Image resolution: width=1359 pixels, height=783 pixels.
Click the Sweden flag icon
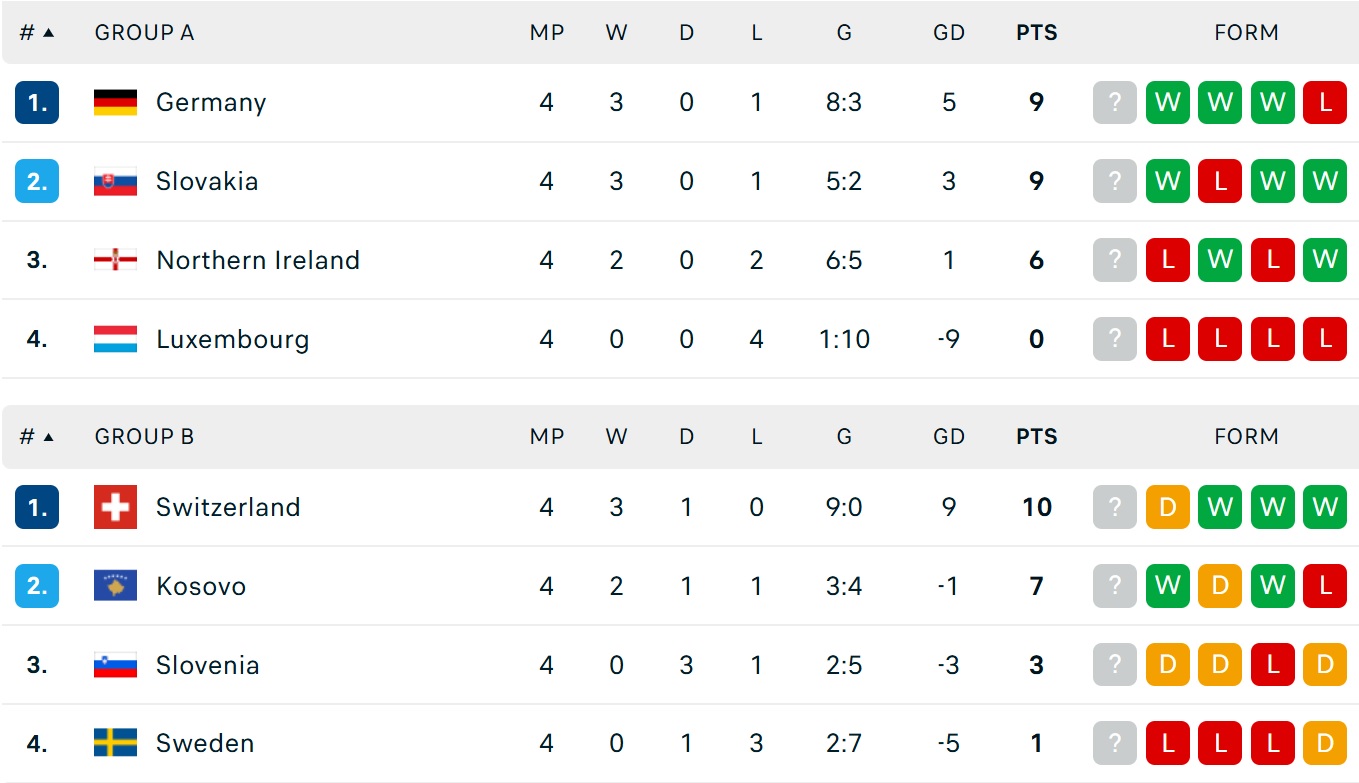point(115,743)
